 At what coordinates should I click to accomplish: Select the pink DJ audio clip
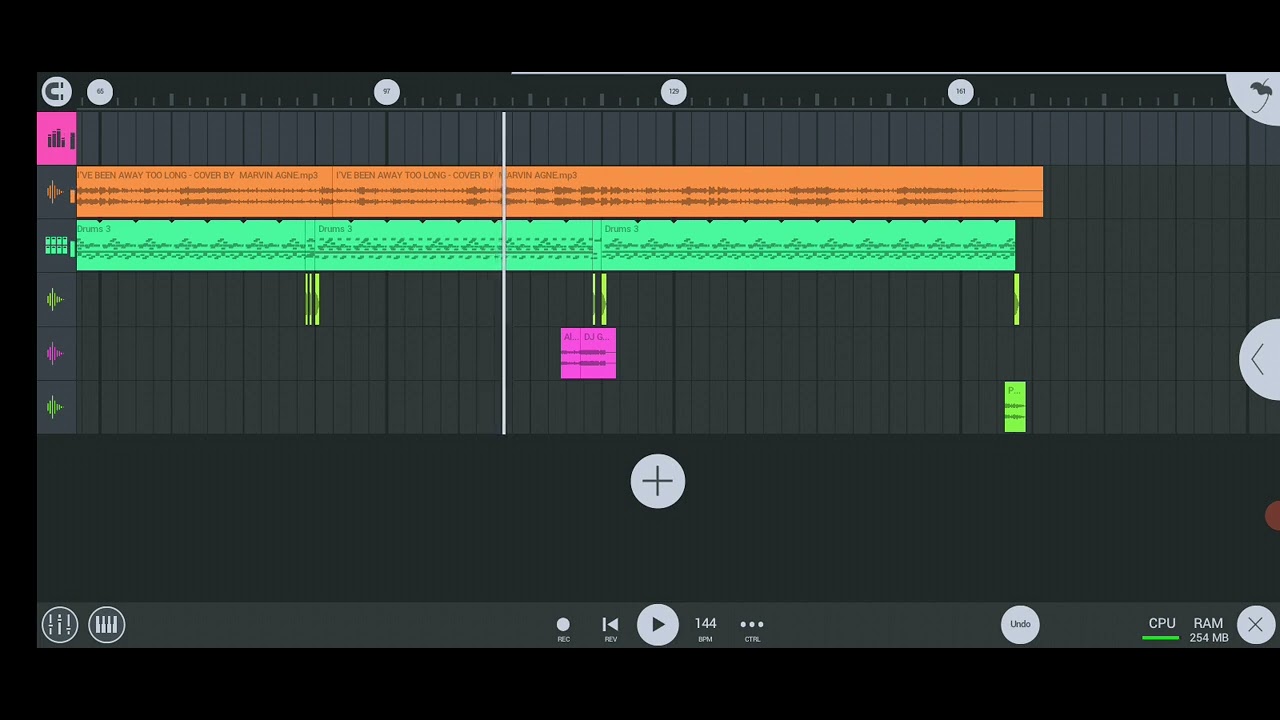[x=598, y=353]
